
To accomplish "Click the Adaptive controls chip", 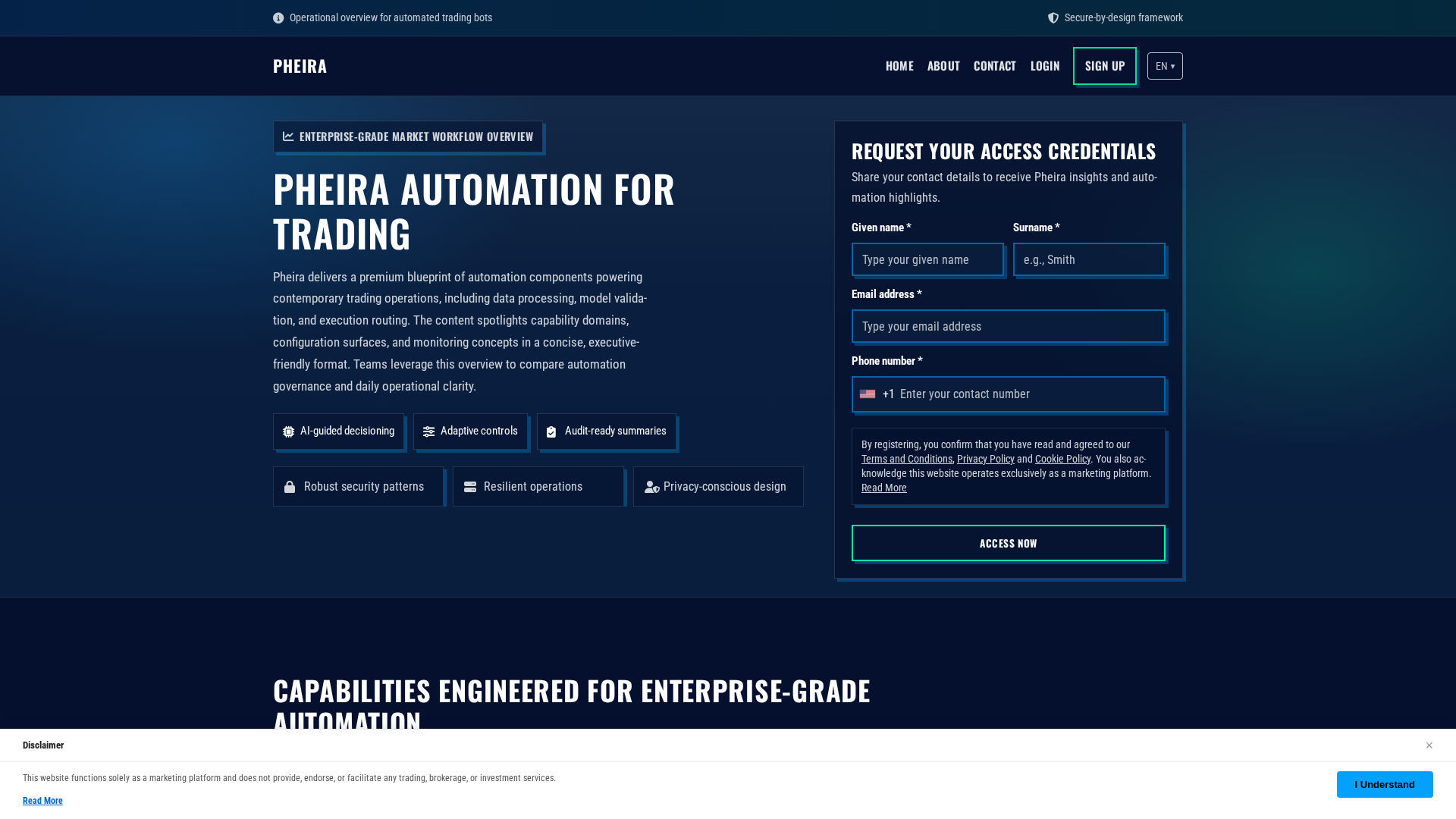I will point(470,431).
